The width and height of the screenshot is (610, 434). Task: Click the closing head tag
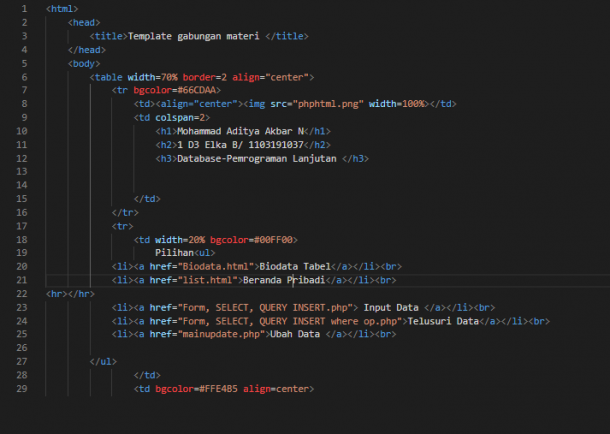86,50
